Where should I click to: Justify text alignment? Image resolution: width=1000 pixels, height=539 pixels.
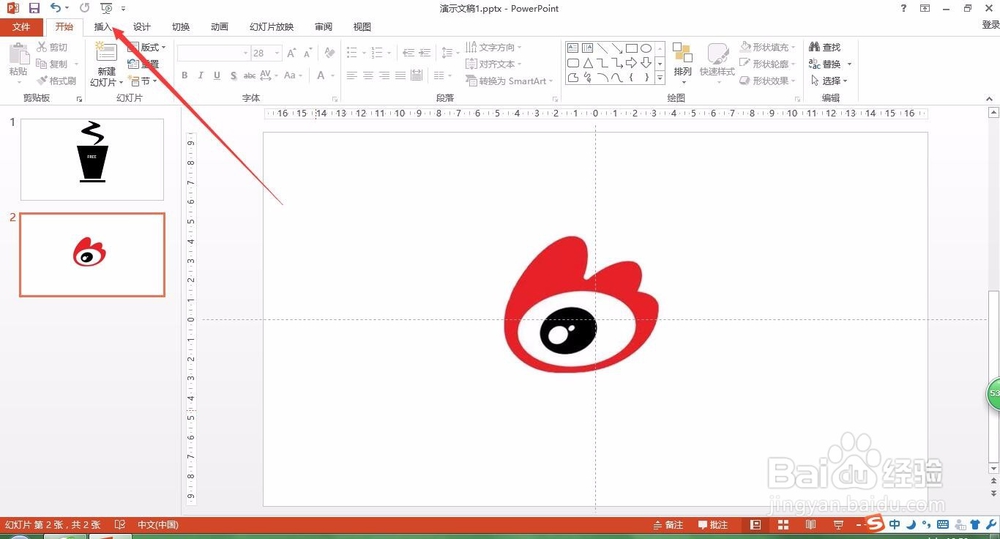coord(400,75)
